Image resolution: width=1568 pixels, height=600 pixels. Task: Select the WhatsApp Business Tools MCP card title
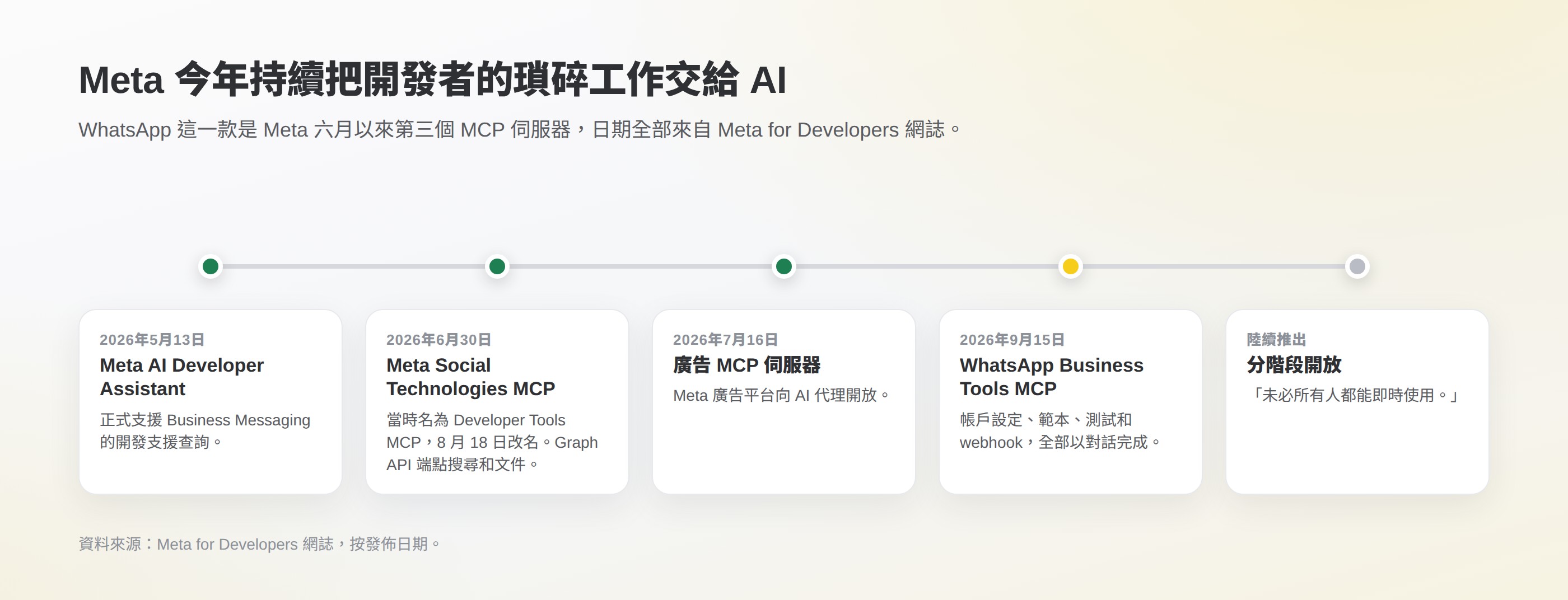1052,377
